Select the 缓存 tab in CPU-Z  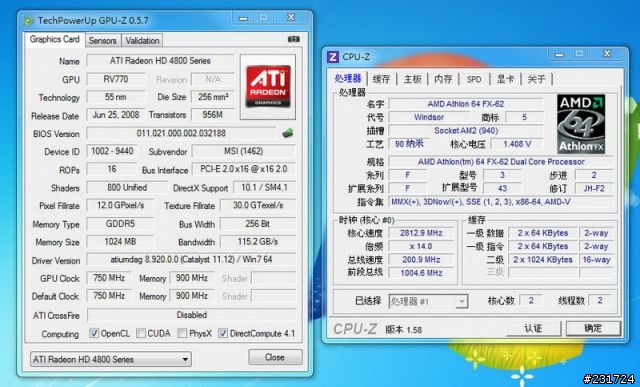click(x=382, y=79)
